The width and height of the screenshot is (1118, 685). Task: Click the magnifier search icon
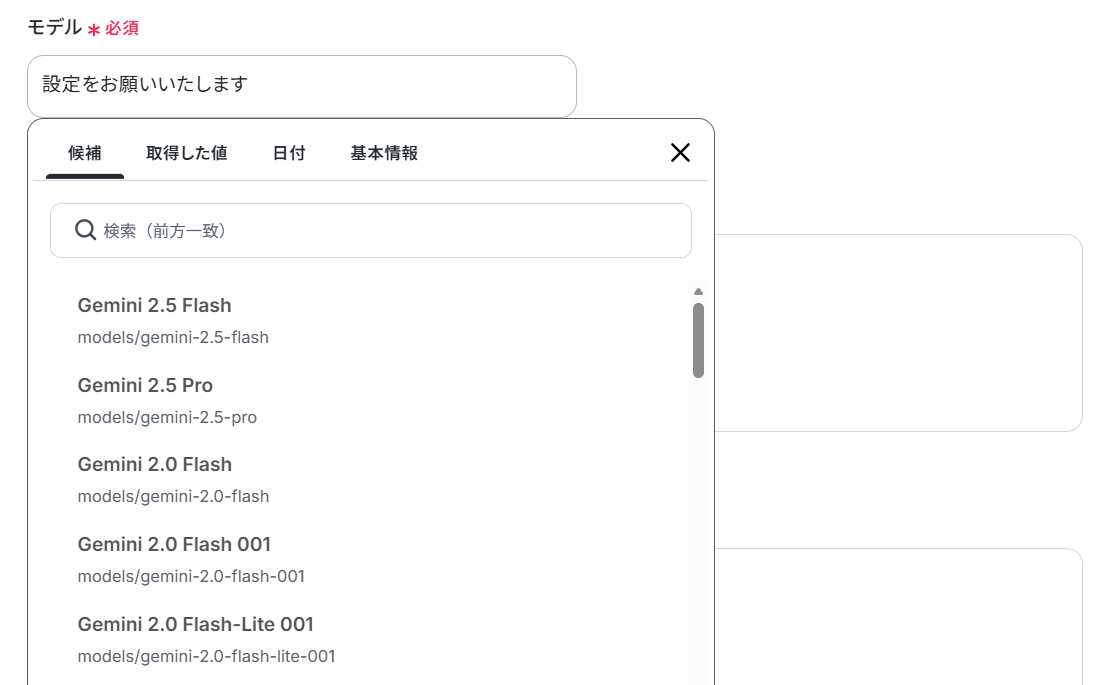click(86, 230)
